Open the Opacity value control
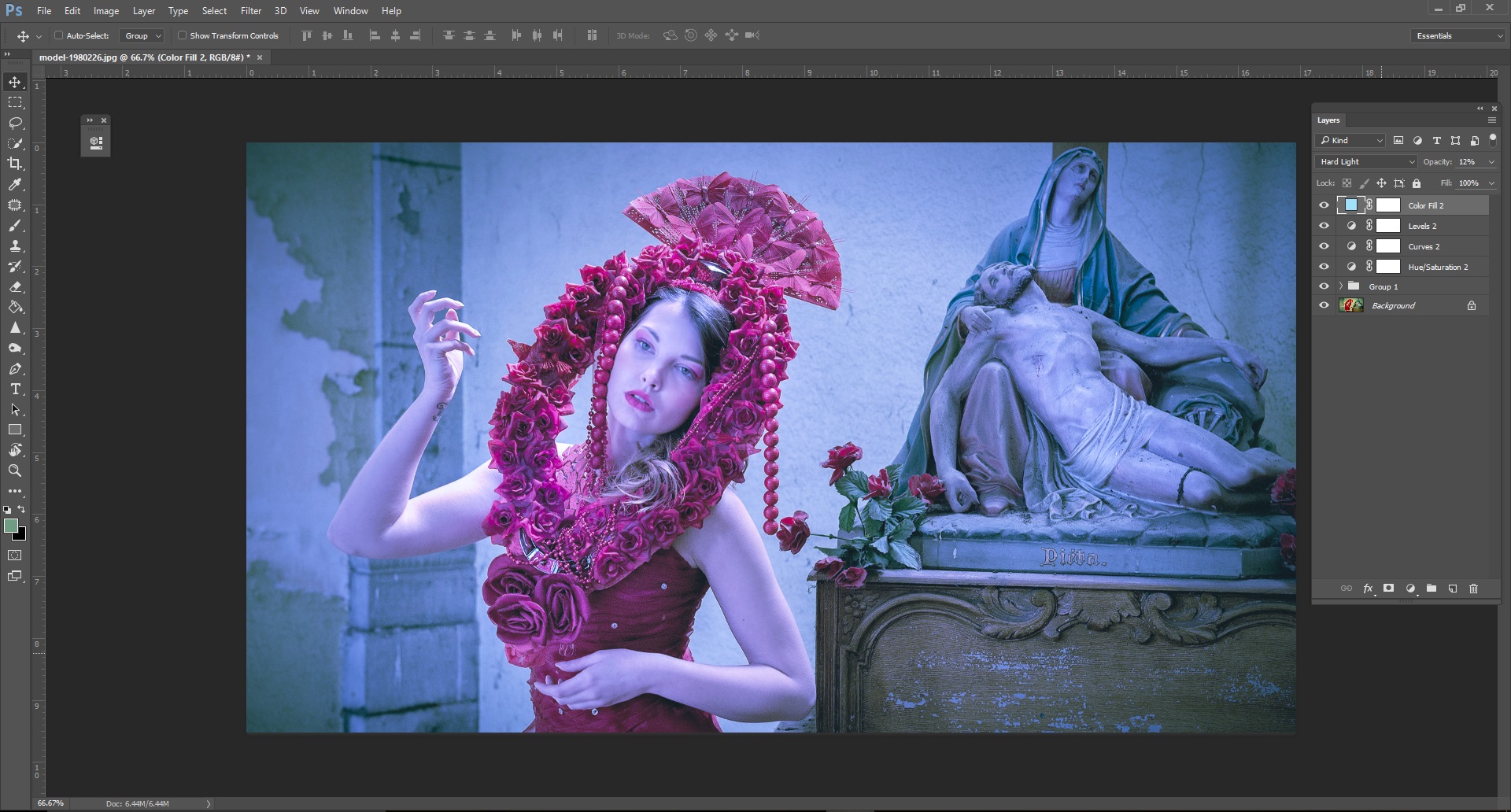This screenshot has height=812, width=1511. coord(1469,161)
